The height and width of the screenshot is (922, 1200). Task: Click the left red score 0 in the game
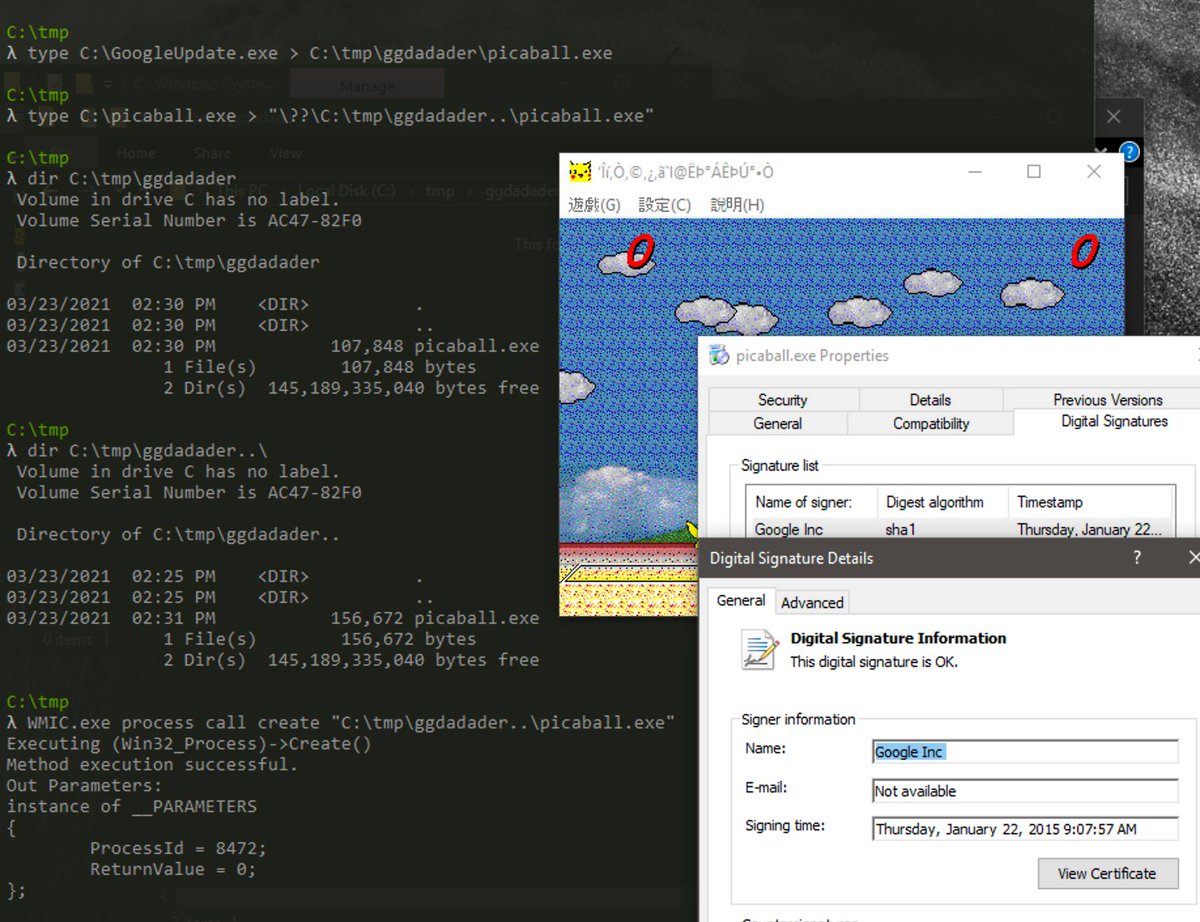tap(640, 253)
